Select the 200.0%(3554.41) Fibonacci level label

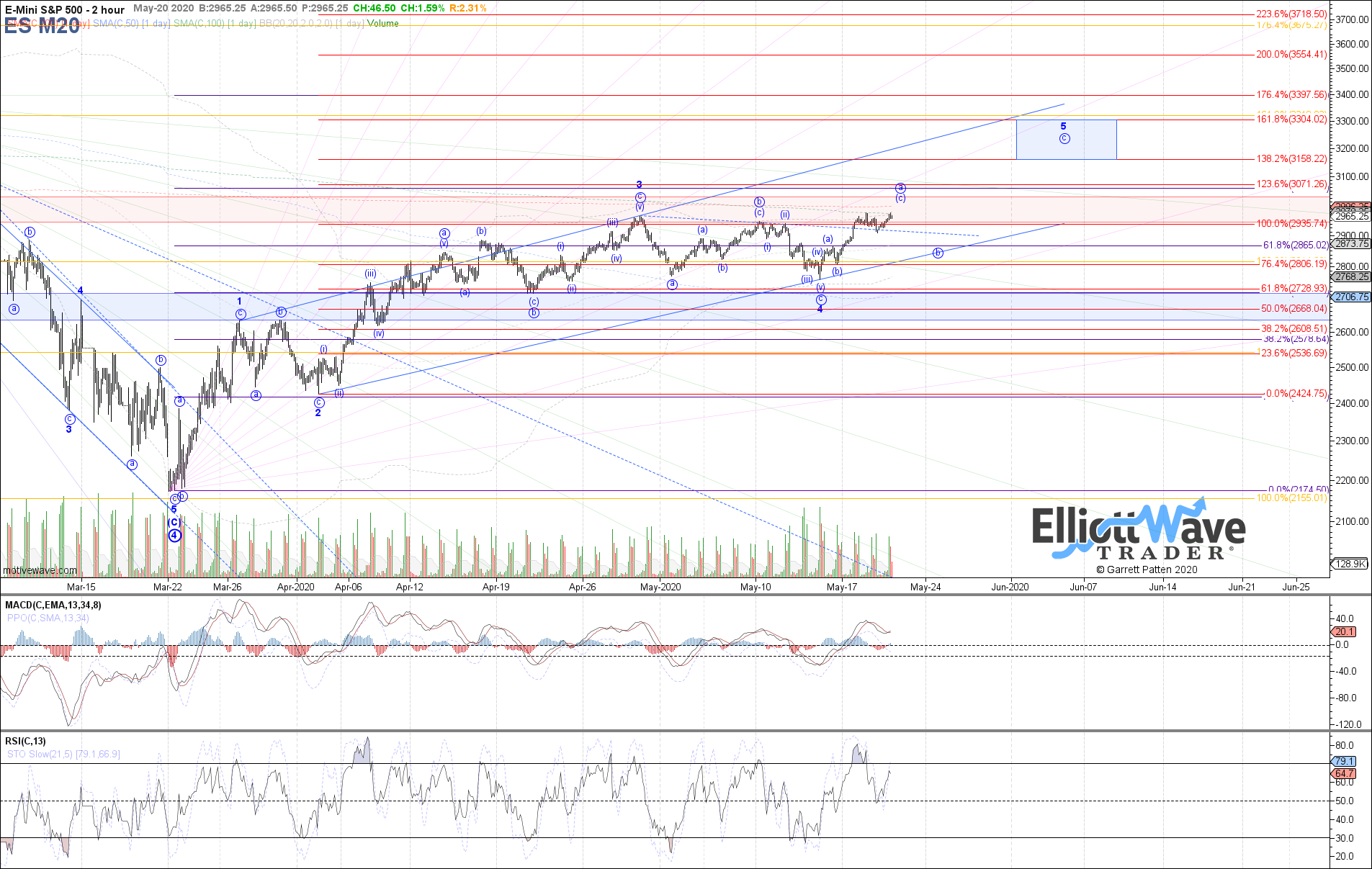pos(1291,54)
